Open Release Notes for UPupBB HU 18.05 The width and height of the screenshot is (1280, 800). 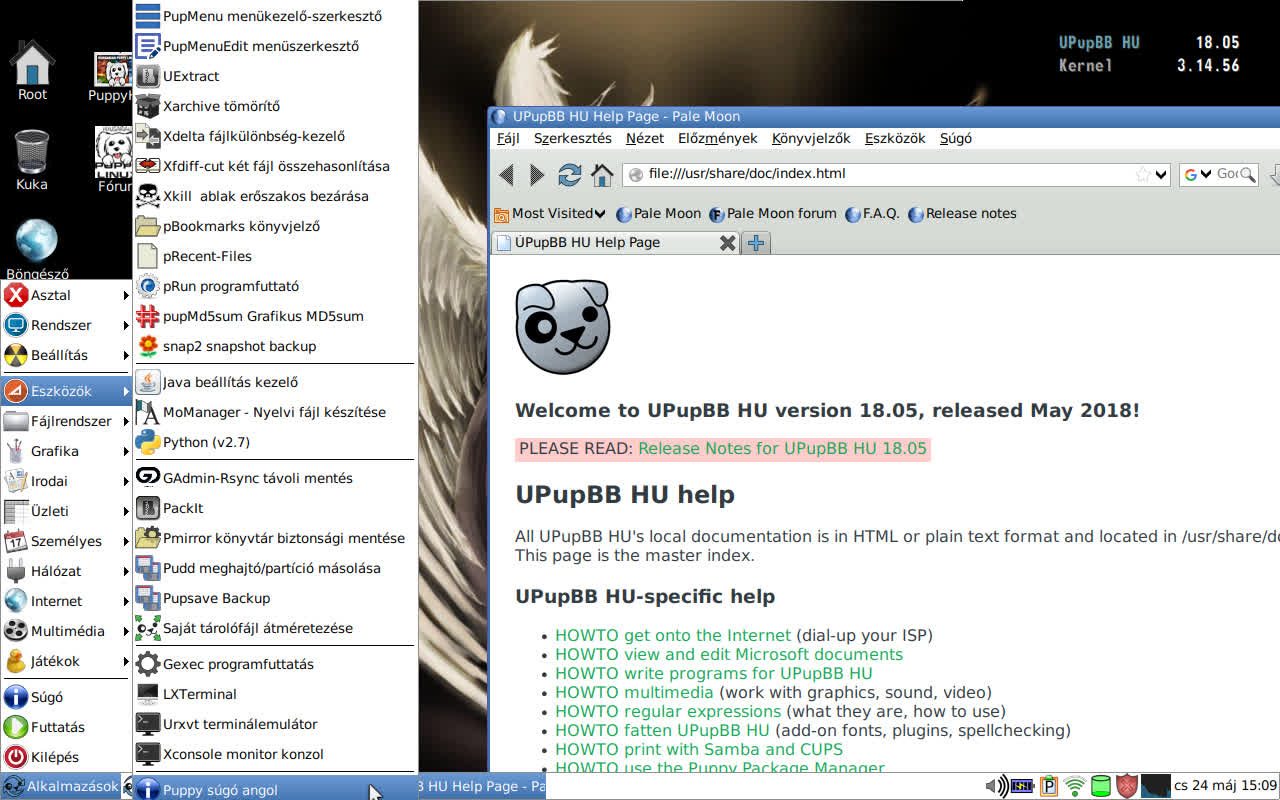(782, 448)
